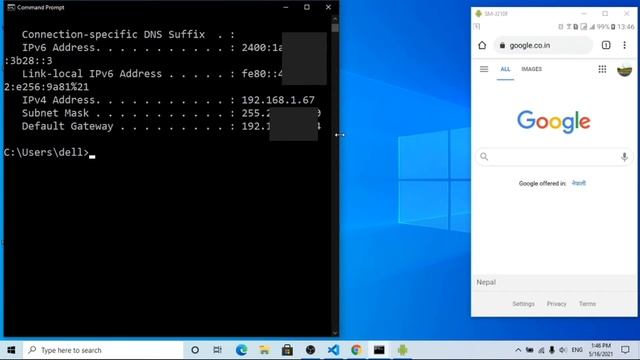Open the Google apps grid
This screenshot has width=640, height=360.
point(602,69)
